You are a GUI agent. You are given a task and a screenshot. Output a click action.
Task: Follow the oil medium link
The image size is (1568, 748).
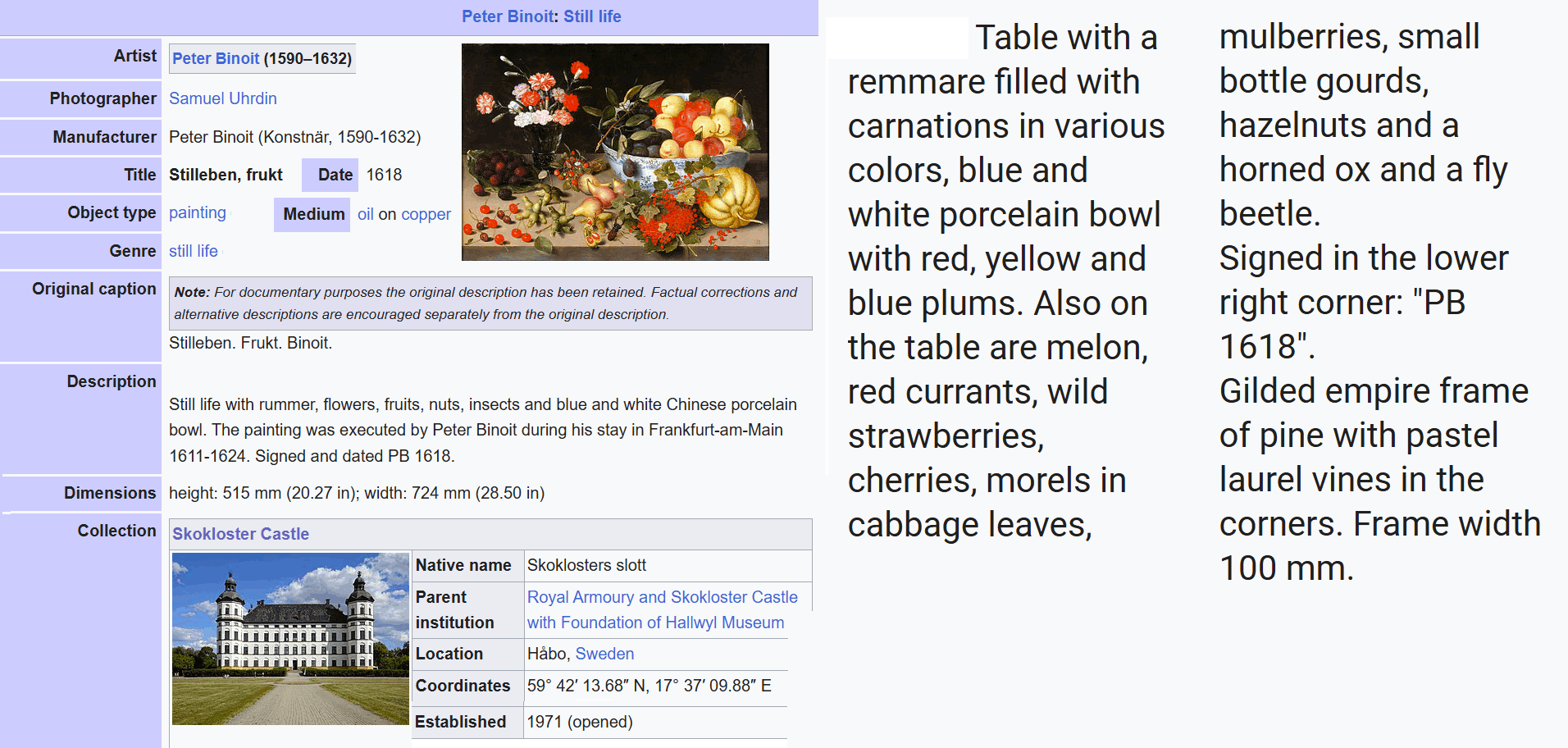(366, 214)
